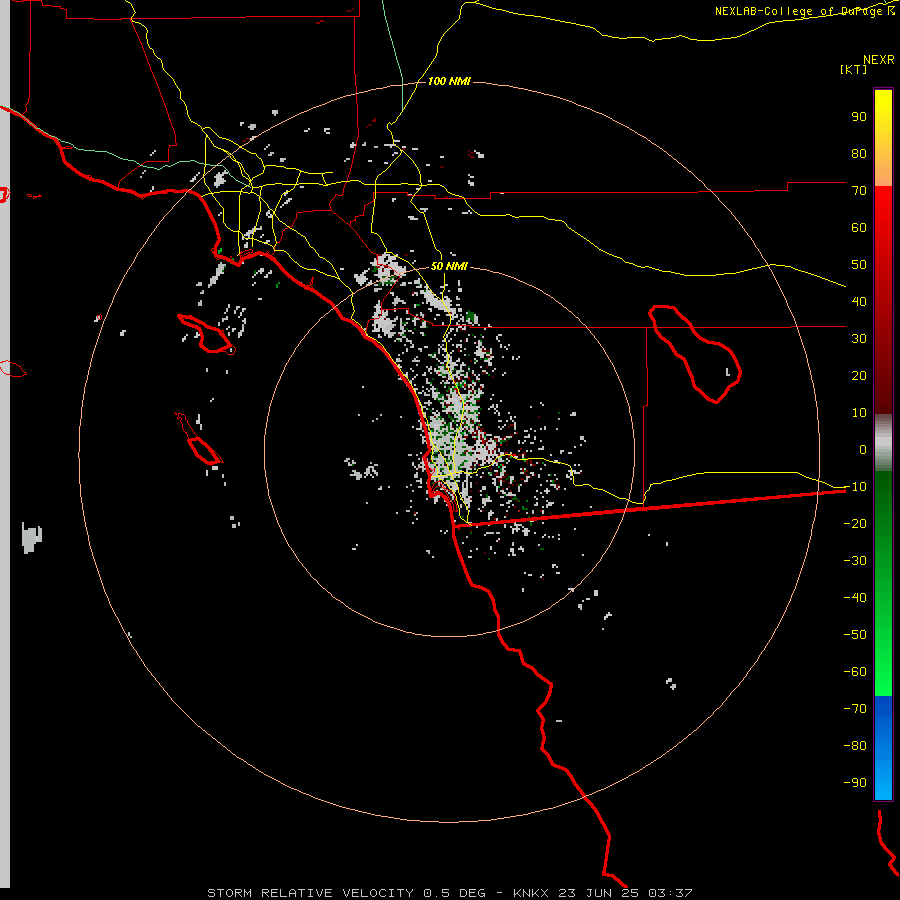This screenshot has width=900, height=900.
Task: Click the Storm Relative Velocity caption text
Action: 449,893
